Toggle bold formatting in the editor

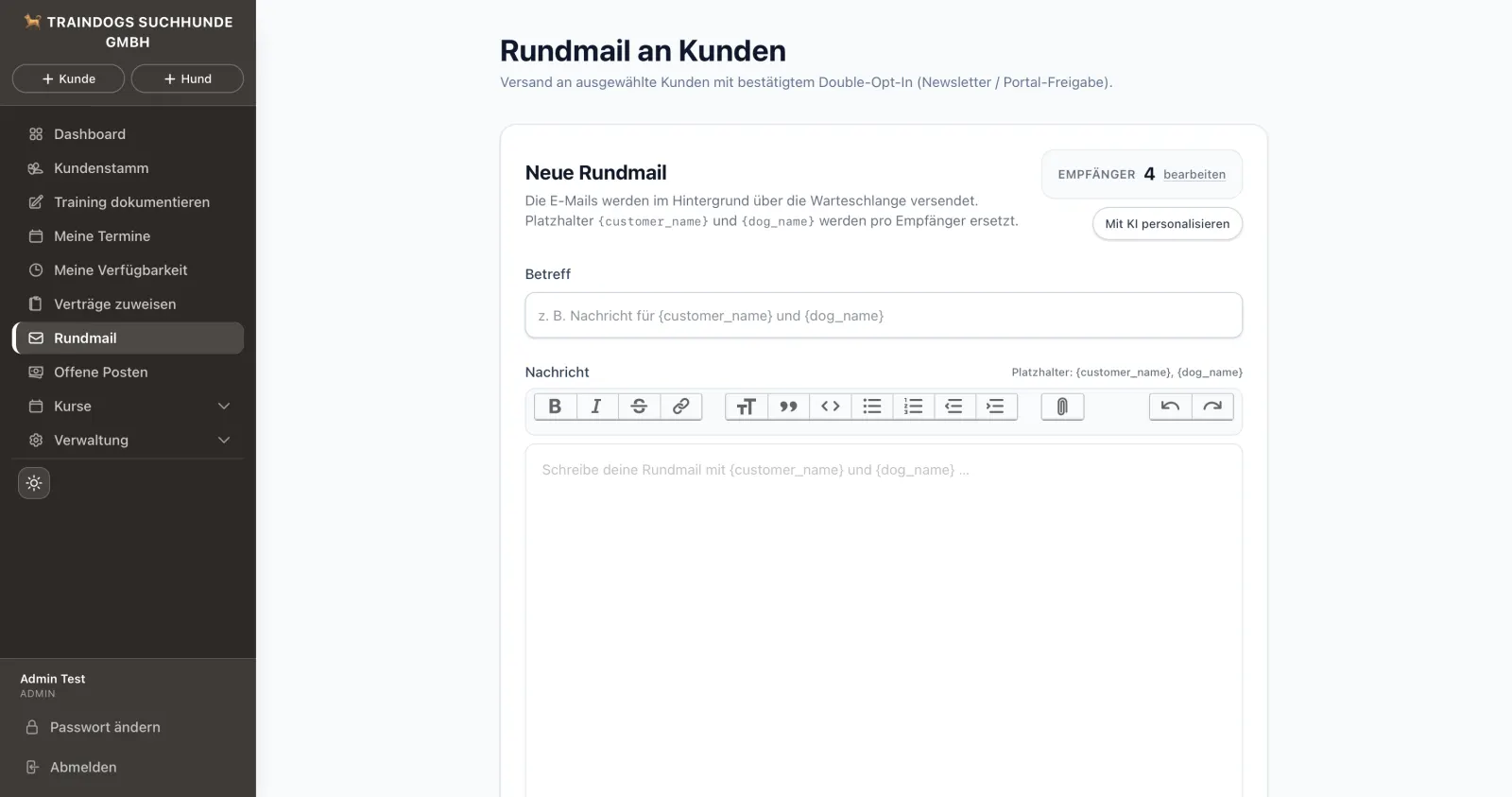[556, 407]
